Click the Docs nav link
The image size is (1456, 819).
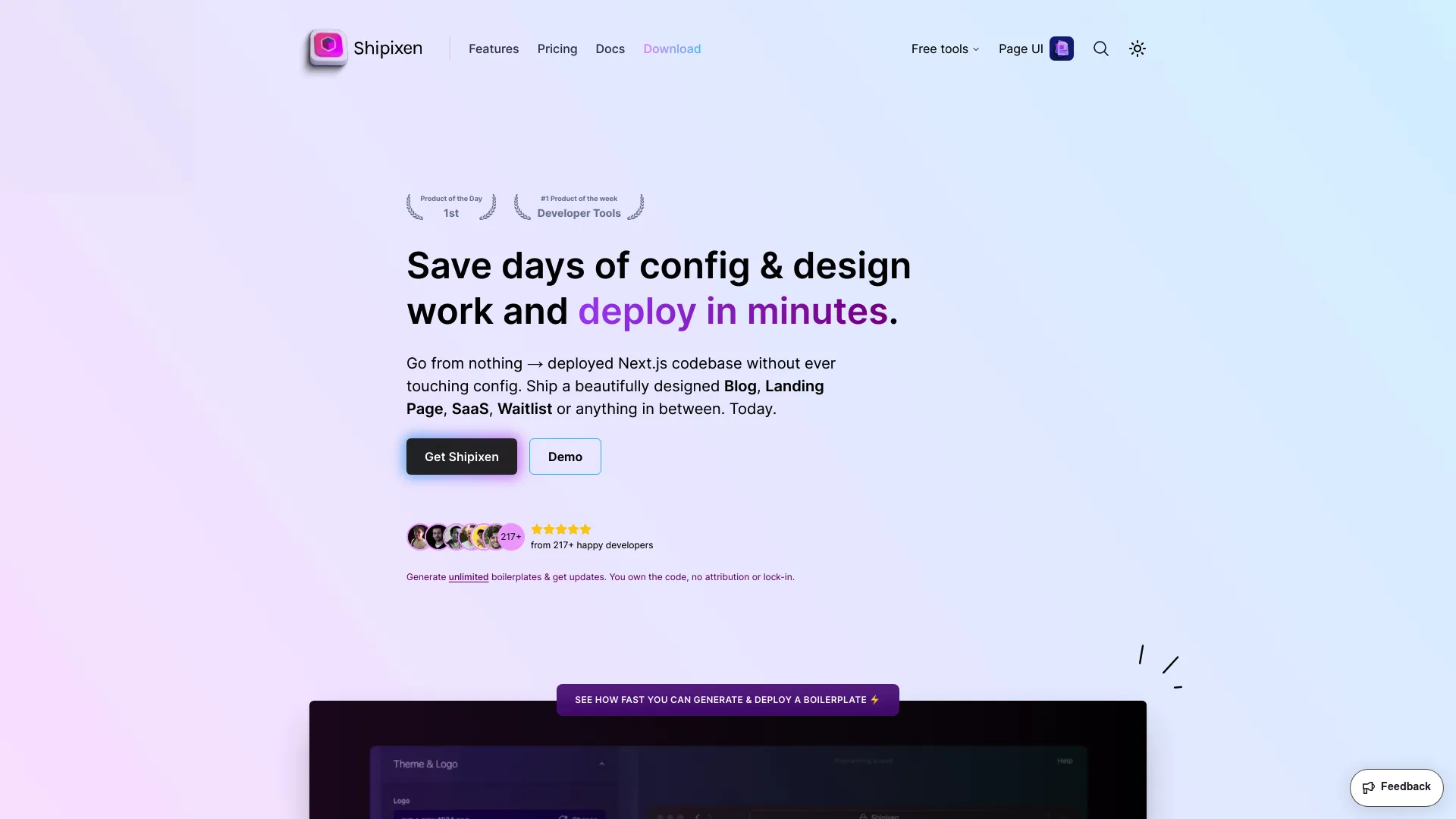[x=610, y=48]
